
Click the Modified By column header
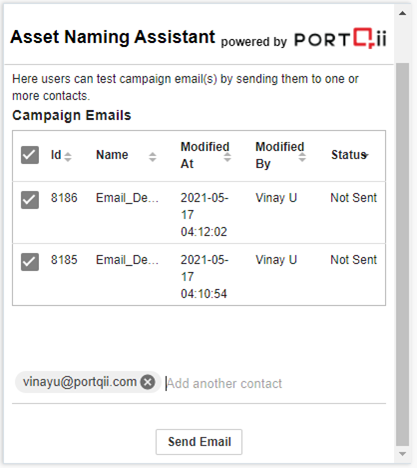280,155
